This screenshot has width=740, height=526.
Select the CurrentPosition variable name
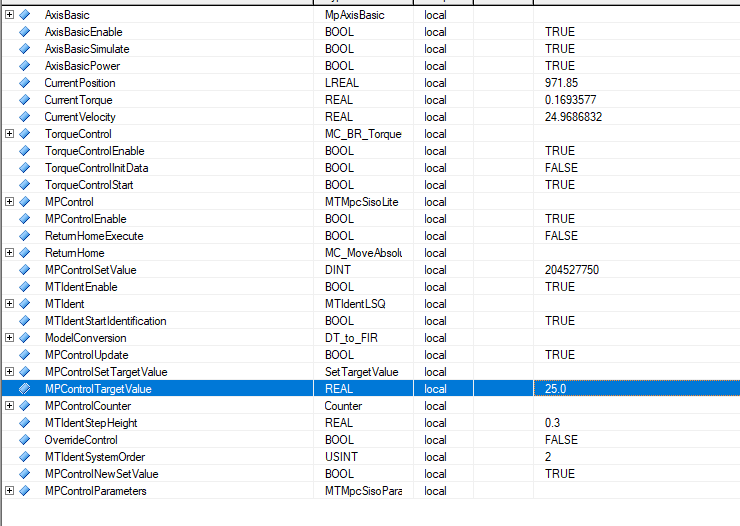pyautogui.click(x=80, y=83)
